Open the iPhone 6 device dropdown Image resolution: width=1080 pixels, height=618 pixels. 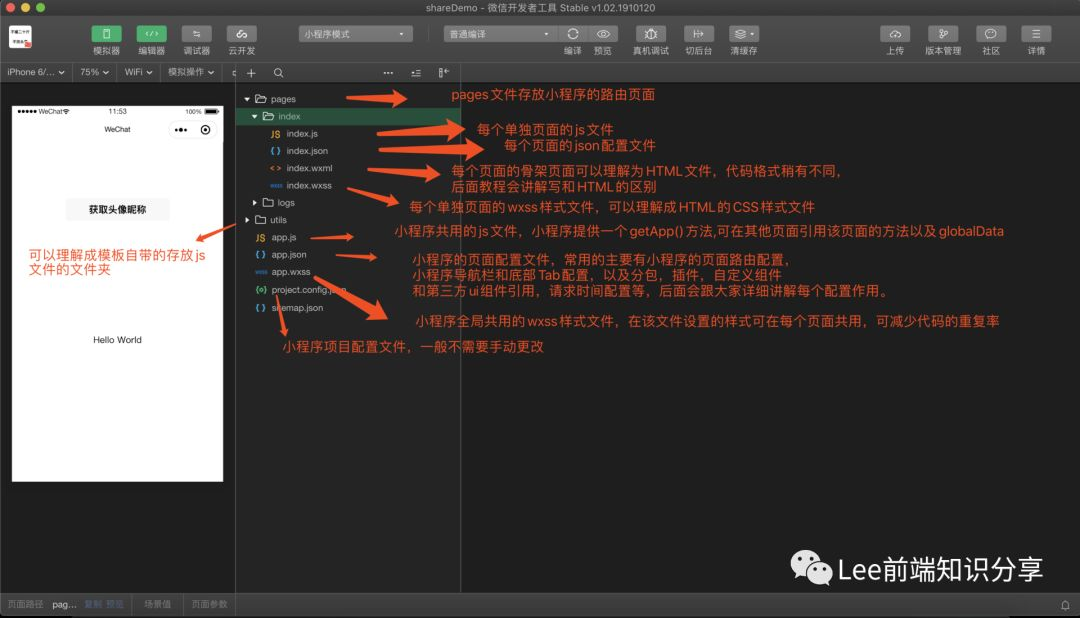(x=36, y=72)
